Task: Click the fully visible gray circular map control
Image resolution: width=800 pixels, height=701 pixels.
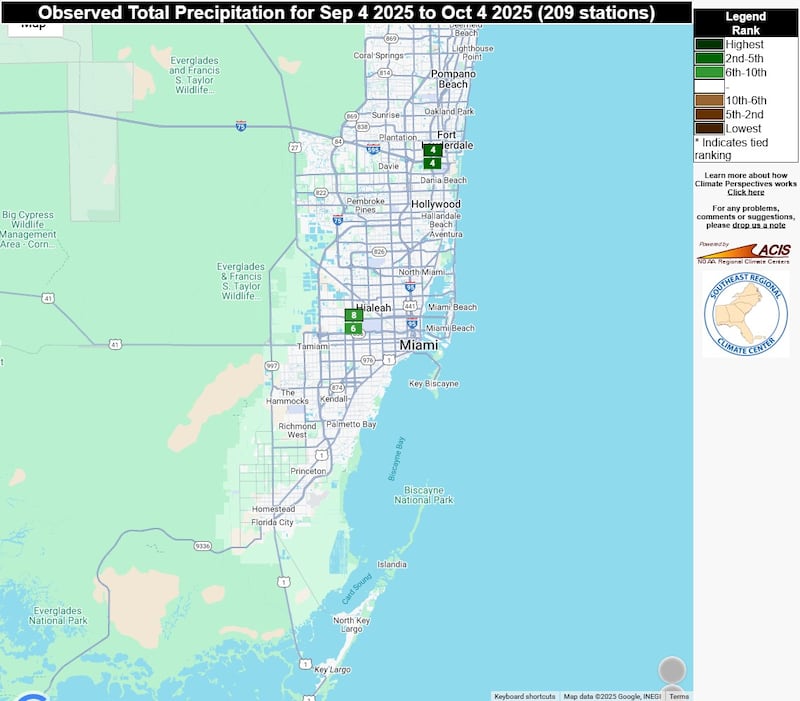Action: (672, 670)
